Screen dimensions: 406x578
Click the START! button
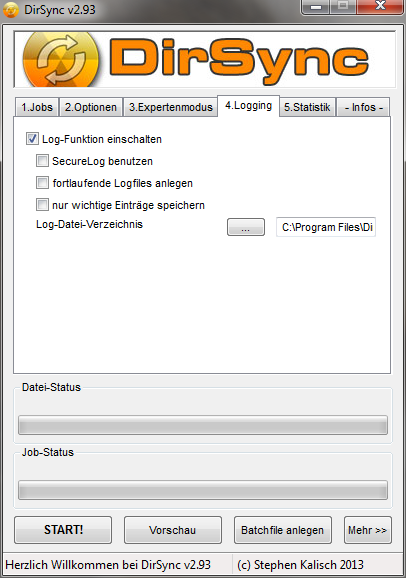[x=63, y=530]
